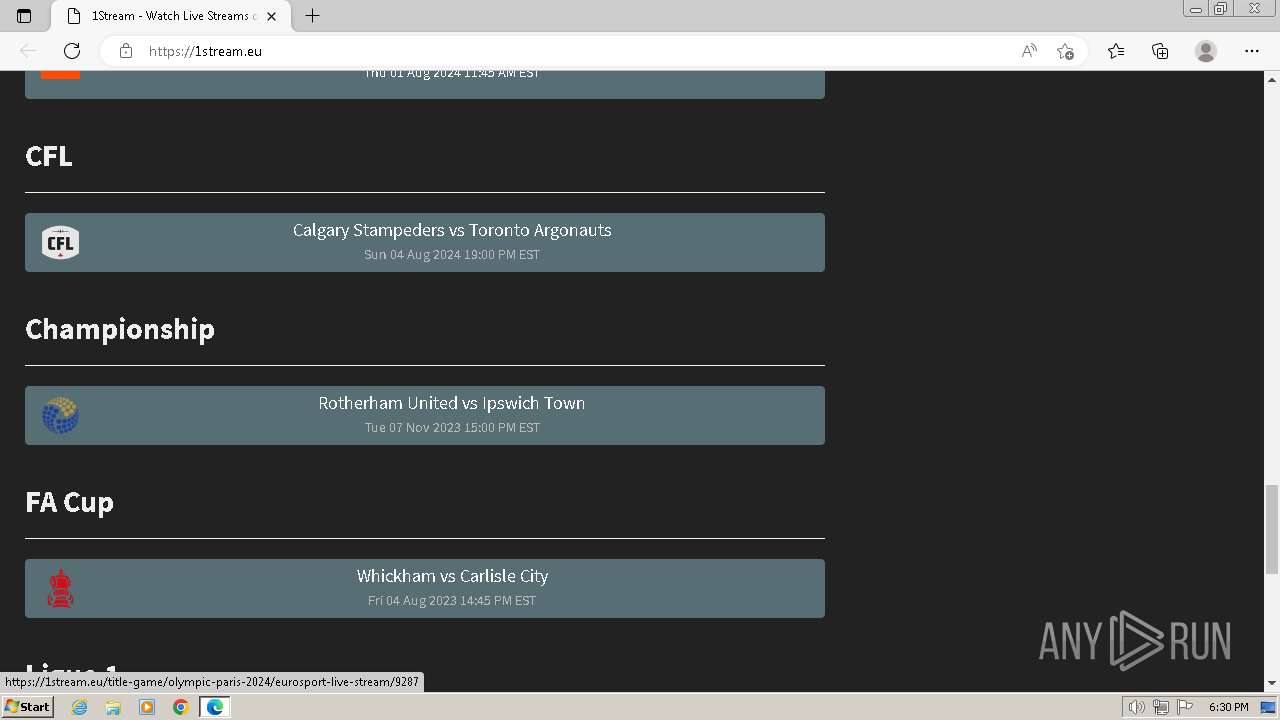Screen dimensions: 1280x720
Task: Open Whickham vs Carlisle City stream
Action: pos(425,588)
